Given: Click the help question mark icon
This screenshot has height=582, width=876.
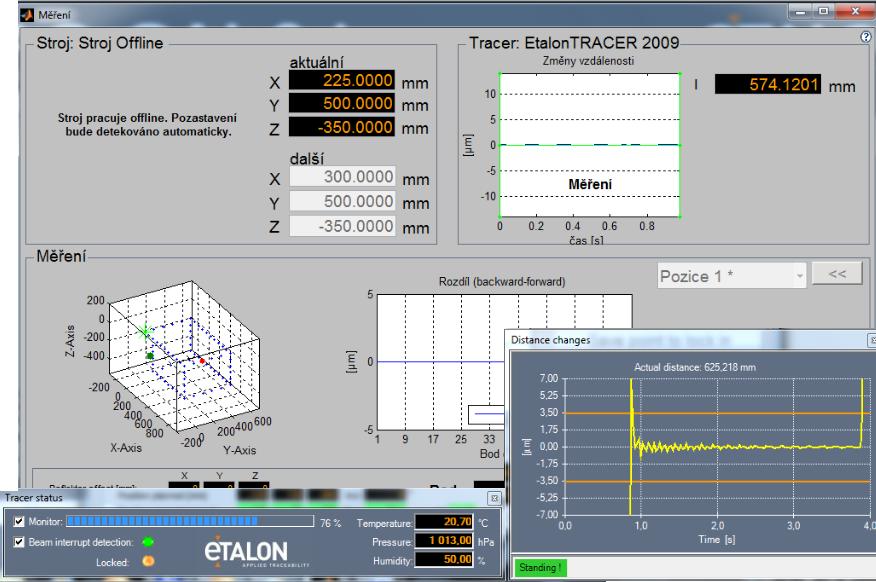Looking at the screenshot, I should click(865, 36).
